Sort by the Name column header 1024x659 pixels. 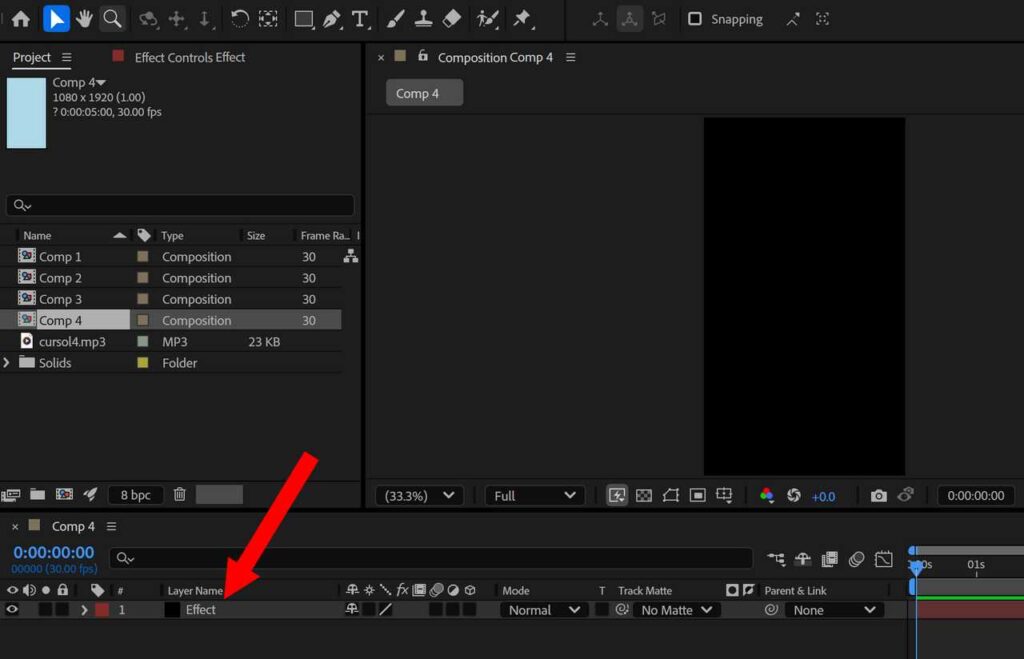click(x=37, y=236)
